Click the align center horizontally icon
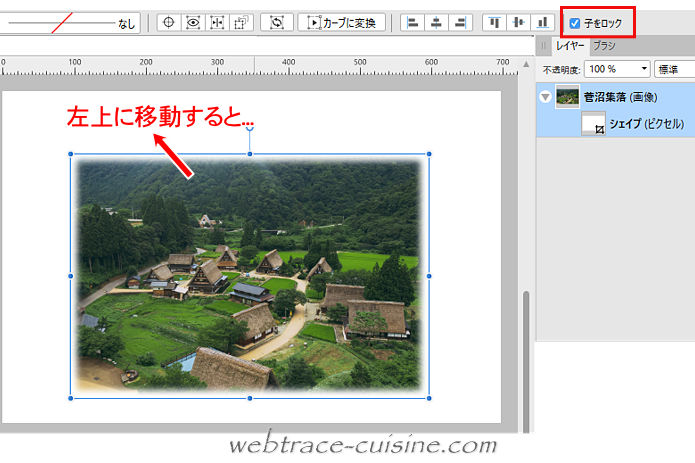695x463 pixels. 436,22
